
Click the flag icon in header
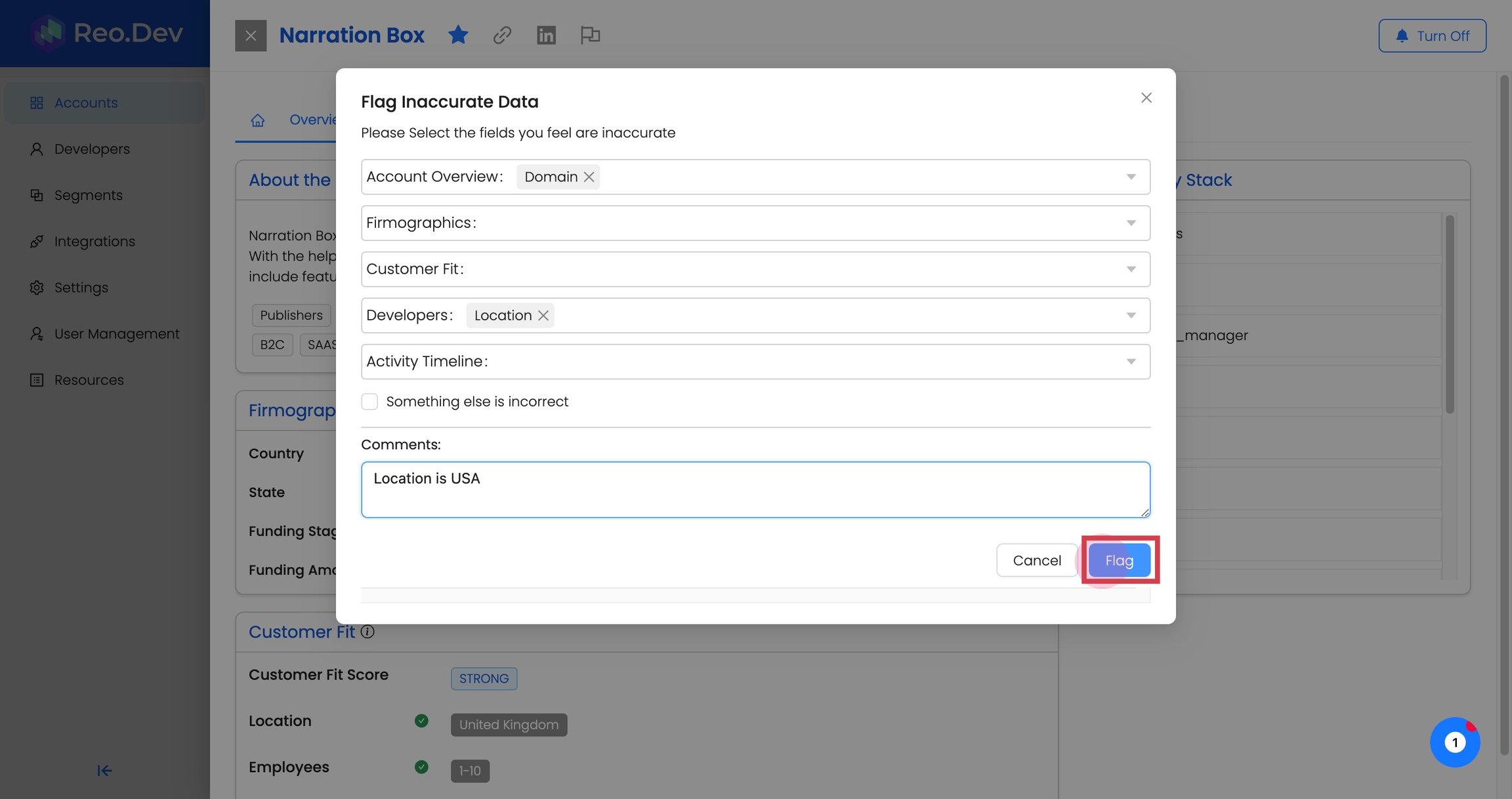click(x=590, y=35)
